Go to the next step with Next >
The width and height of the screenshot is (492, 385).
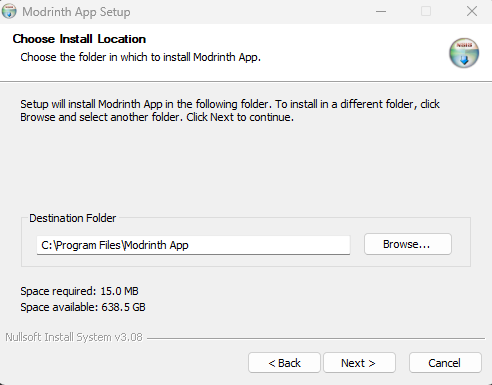(x=359, y=363)
